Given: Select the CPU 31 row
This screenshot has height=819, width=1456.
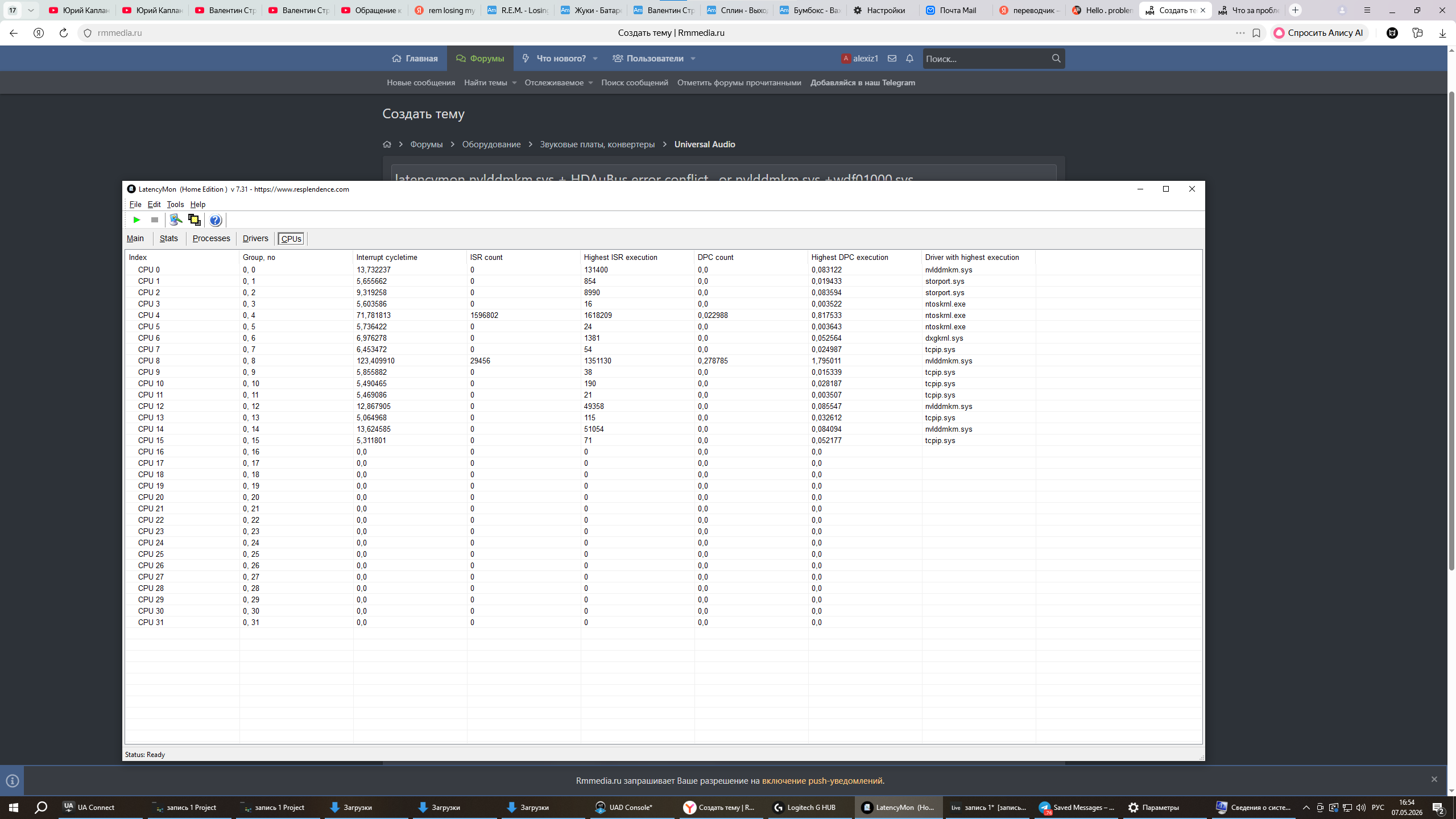Looking at the screenshot, I should 663,622.
